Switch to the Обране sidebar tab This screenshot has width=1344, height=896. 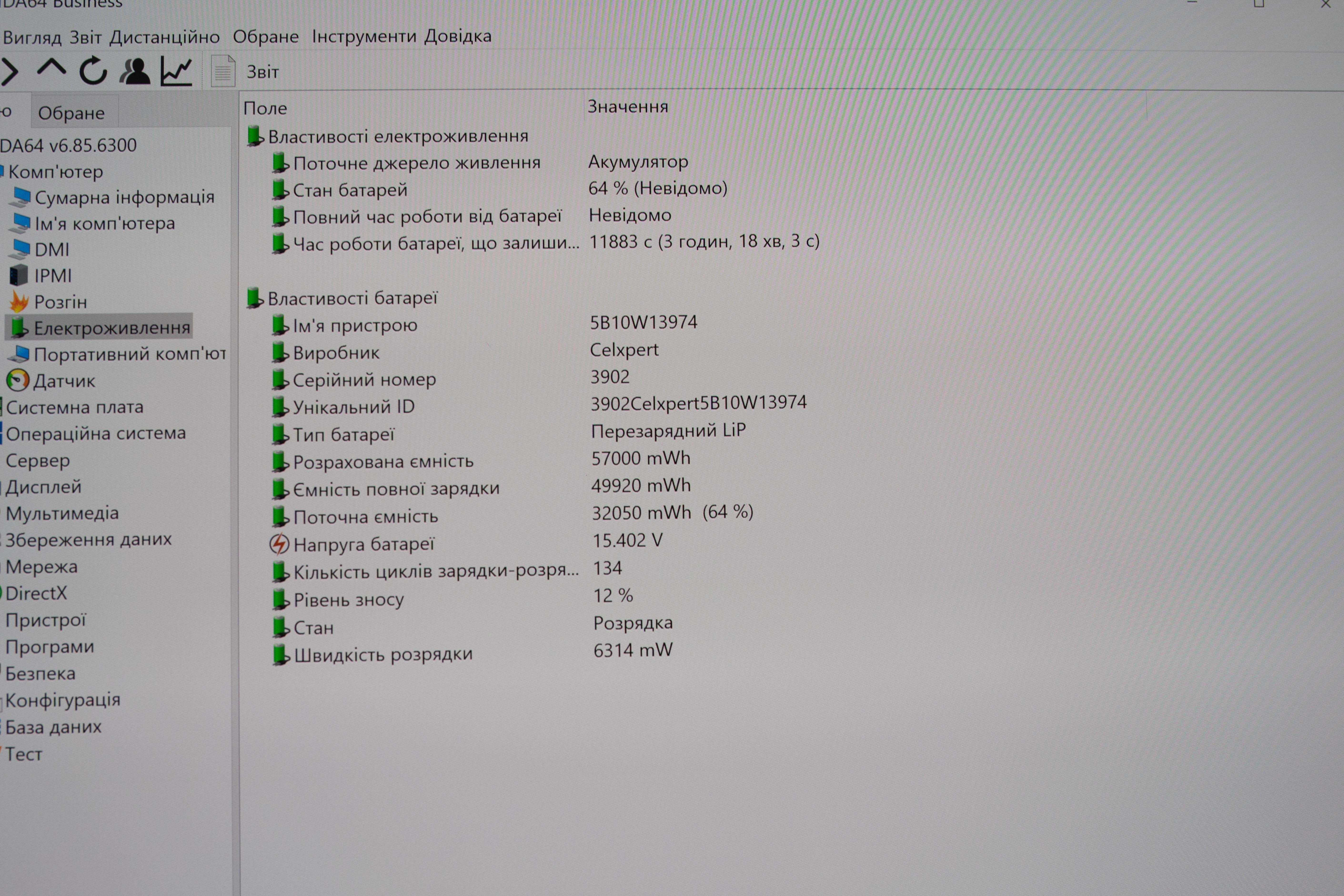click(x=71, y=113)
